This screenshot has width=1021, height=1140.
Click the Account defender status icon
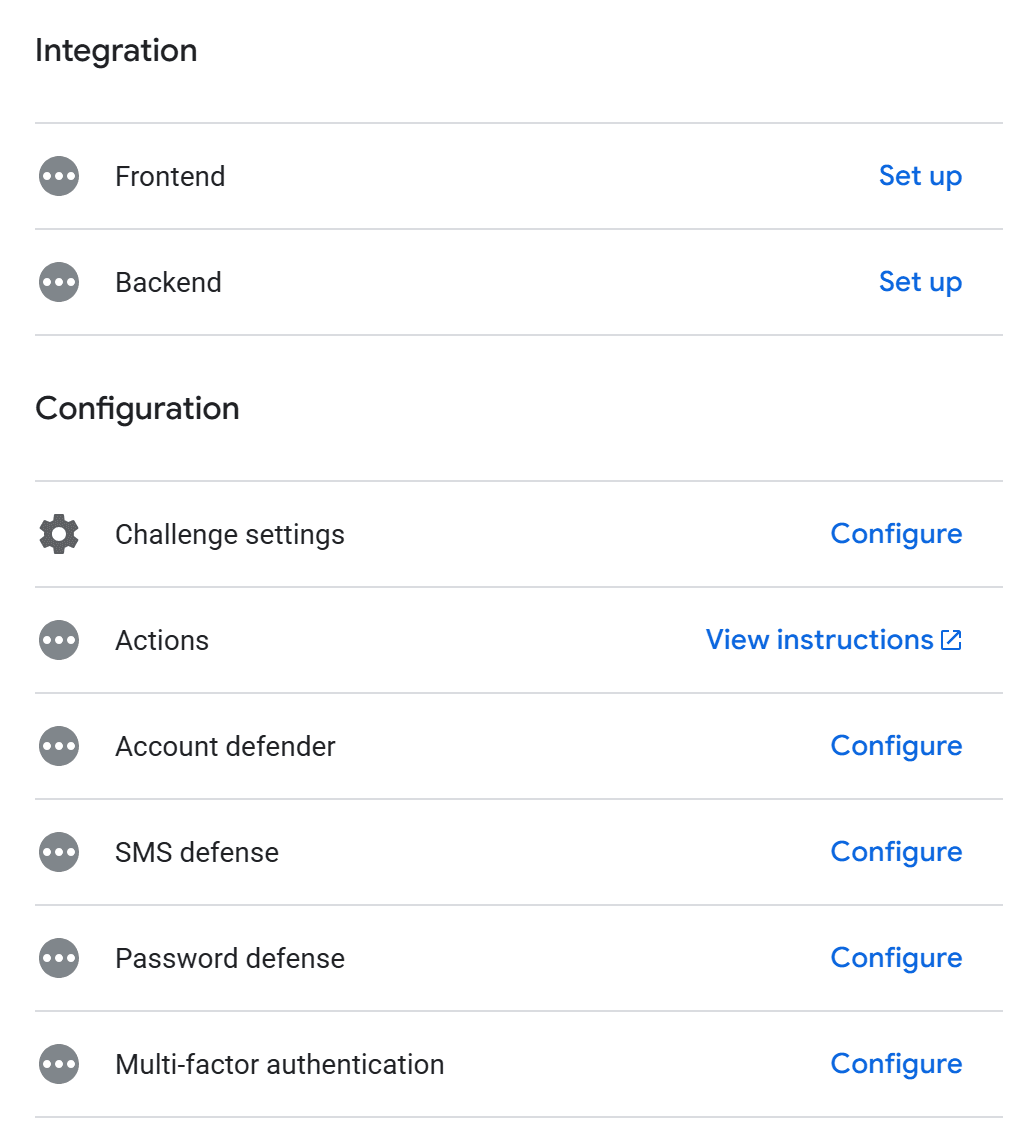(59, 747)
